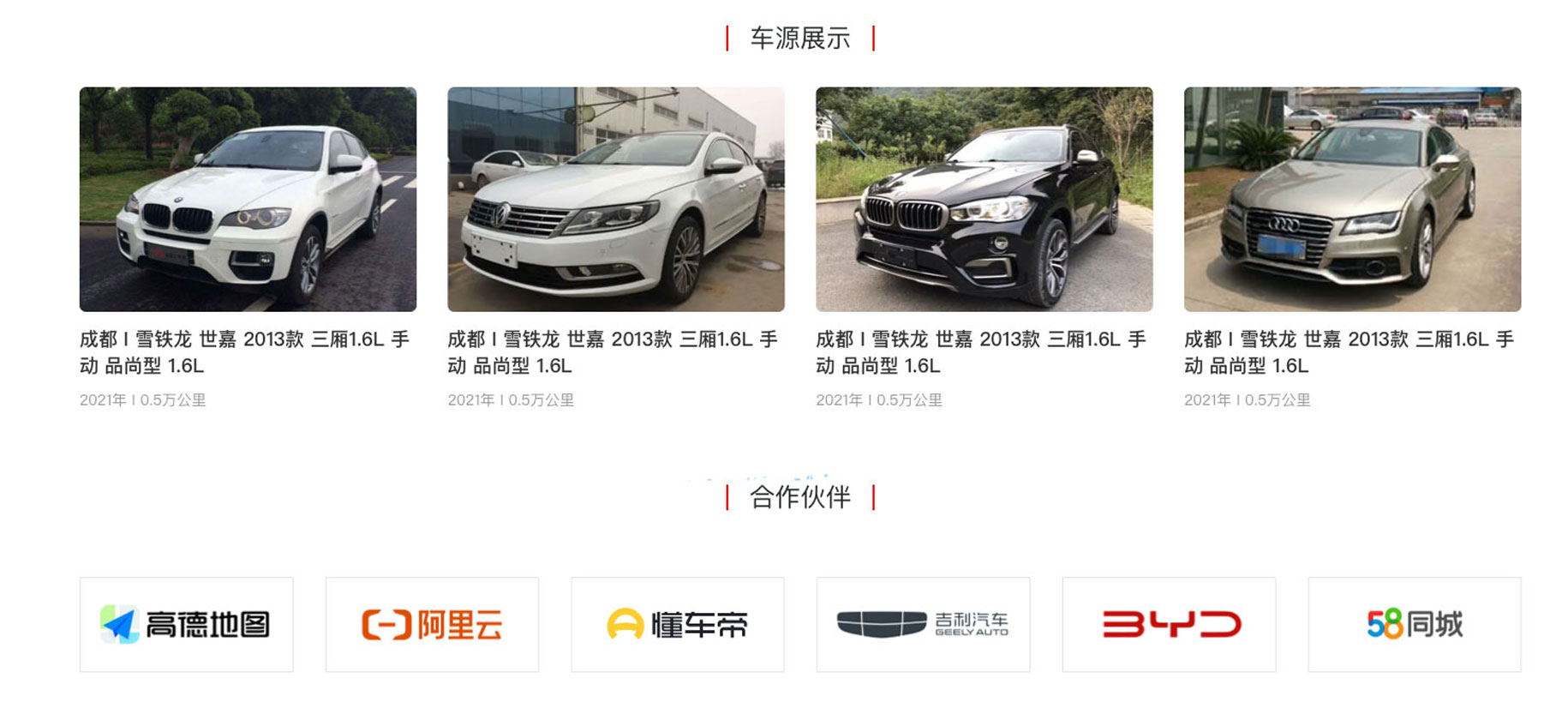The image size is (1568, 702).
Task: Click the 高德地图 partner logo
Action: [186, 624]
